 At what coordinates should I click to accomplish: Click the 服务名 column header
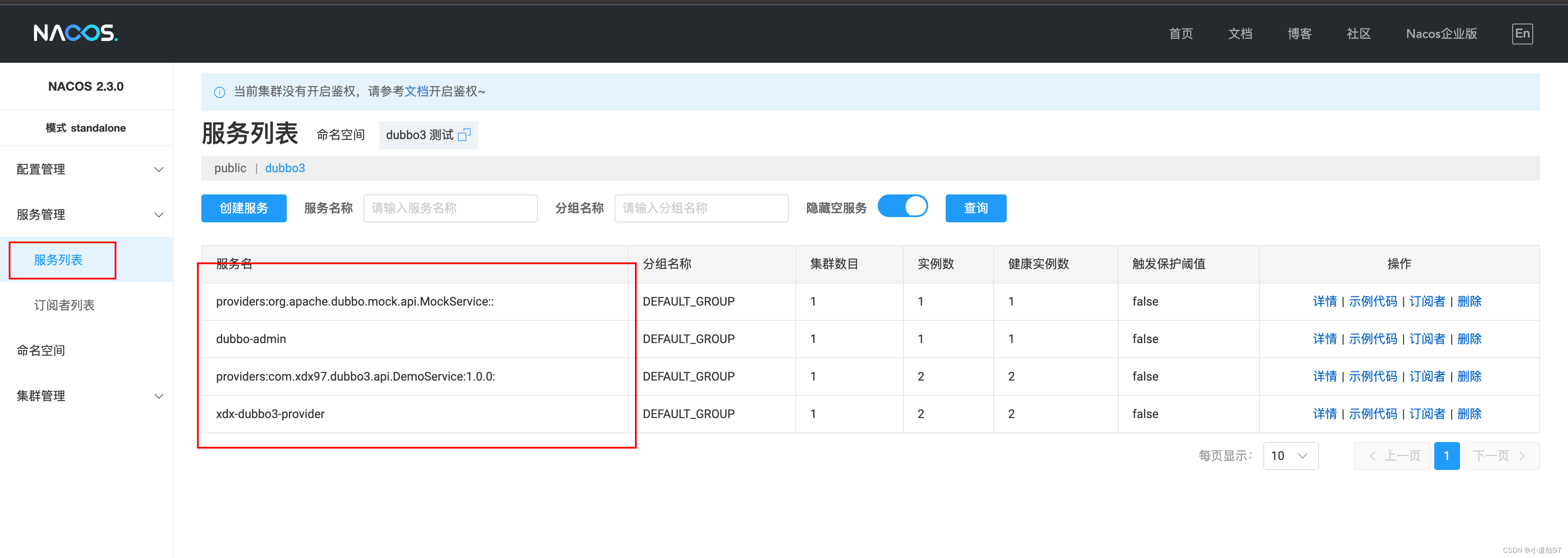[234, 264]
